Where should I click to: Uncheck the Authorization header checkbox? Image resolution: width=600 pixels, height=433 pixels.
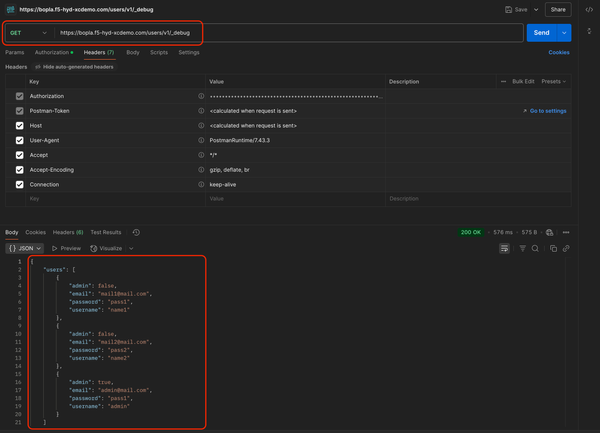point(20,96)
